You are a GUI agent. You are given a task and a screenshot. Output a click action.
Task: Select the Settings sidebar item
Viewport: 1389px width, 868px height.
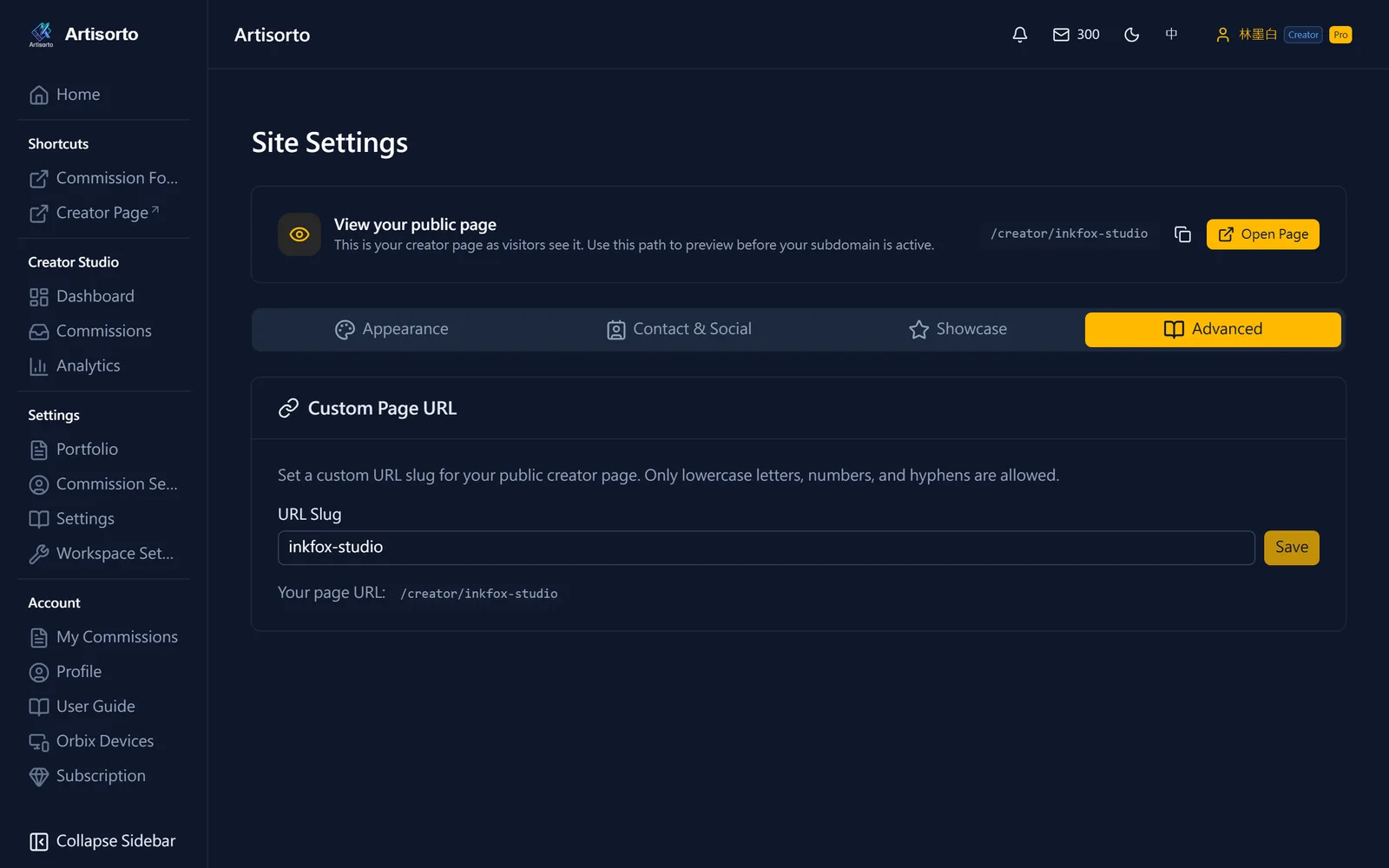(x=104, y=518)
